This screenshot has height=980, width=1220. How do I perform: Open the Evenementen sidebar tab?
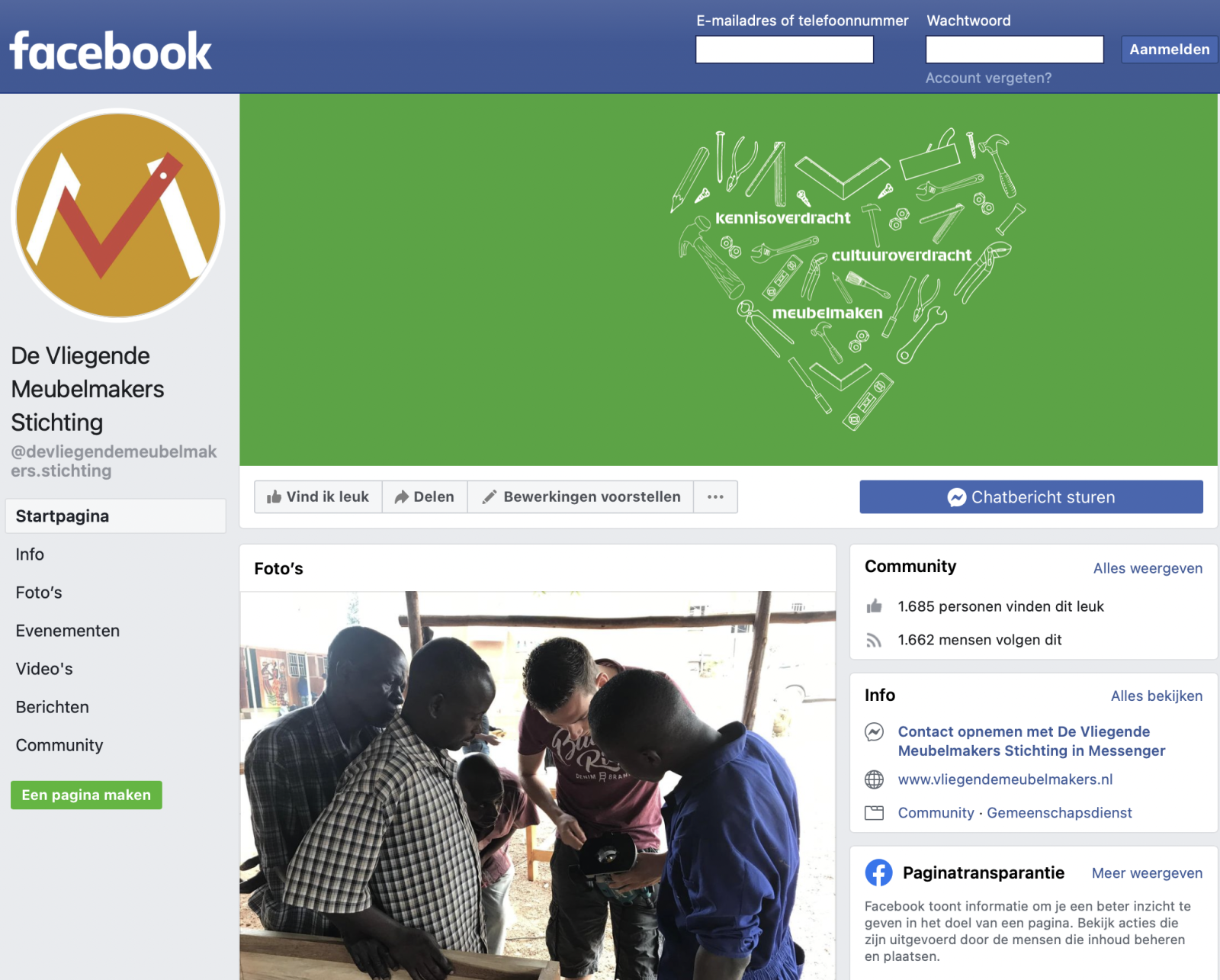coord(67,631)
